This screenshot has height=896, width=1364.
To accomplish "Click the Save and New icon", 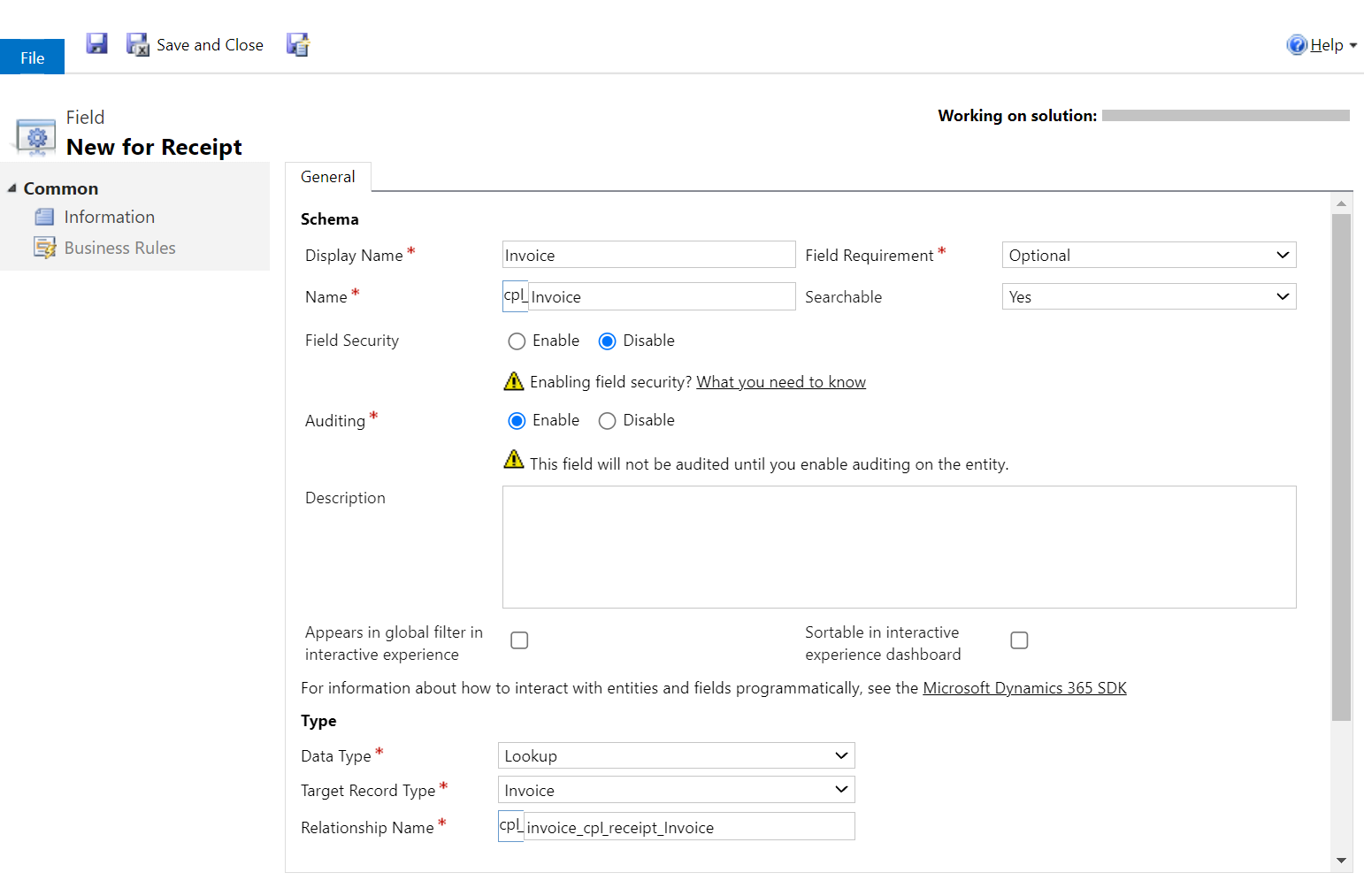I will coord(298,44).
